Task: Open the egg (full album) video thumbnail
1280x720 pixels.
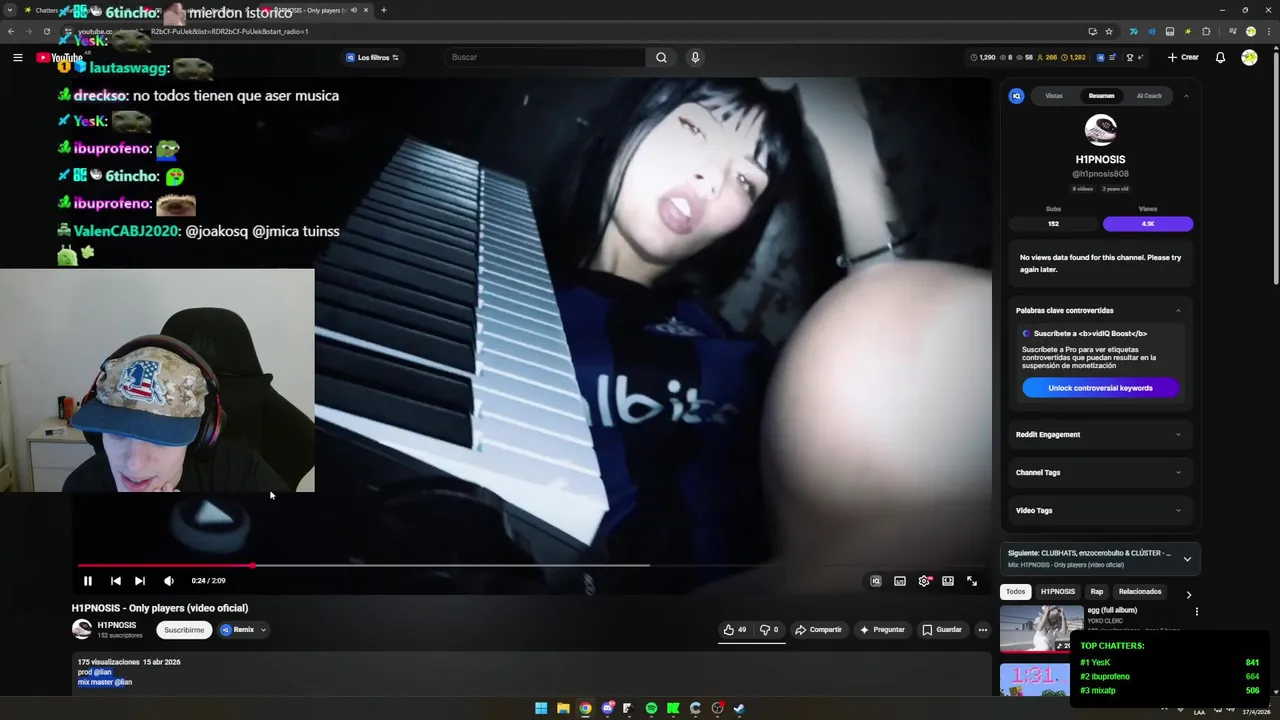Action: (x=1041, y=628)
